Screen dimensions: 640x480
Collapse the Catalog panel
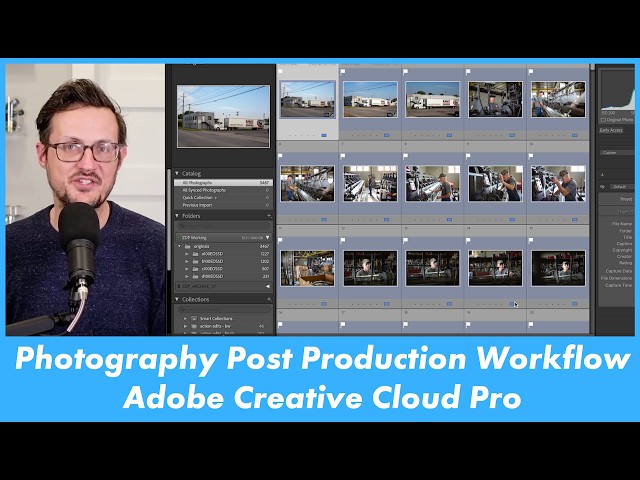[x=177, y=173]
